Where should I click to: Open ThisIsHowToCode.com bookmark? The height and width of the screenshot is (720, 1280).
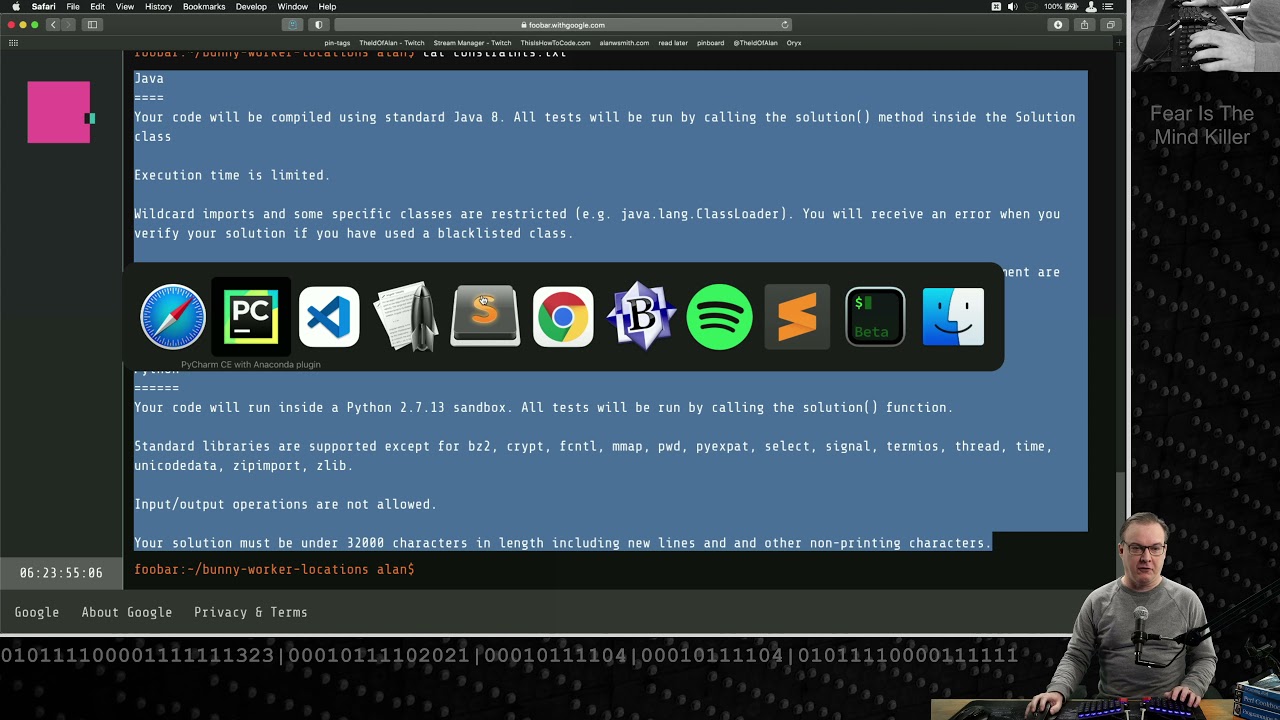pyautogui.click(x=556, y=43)
